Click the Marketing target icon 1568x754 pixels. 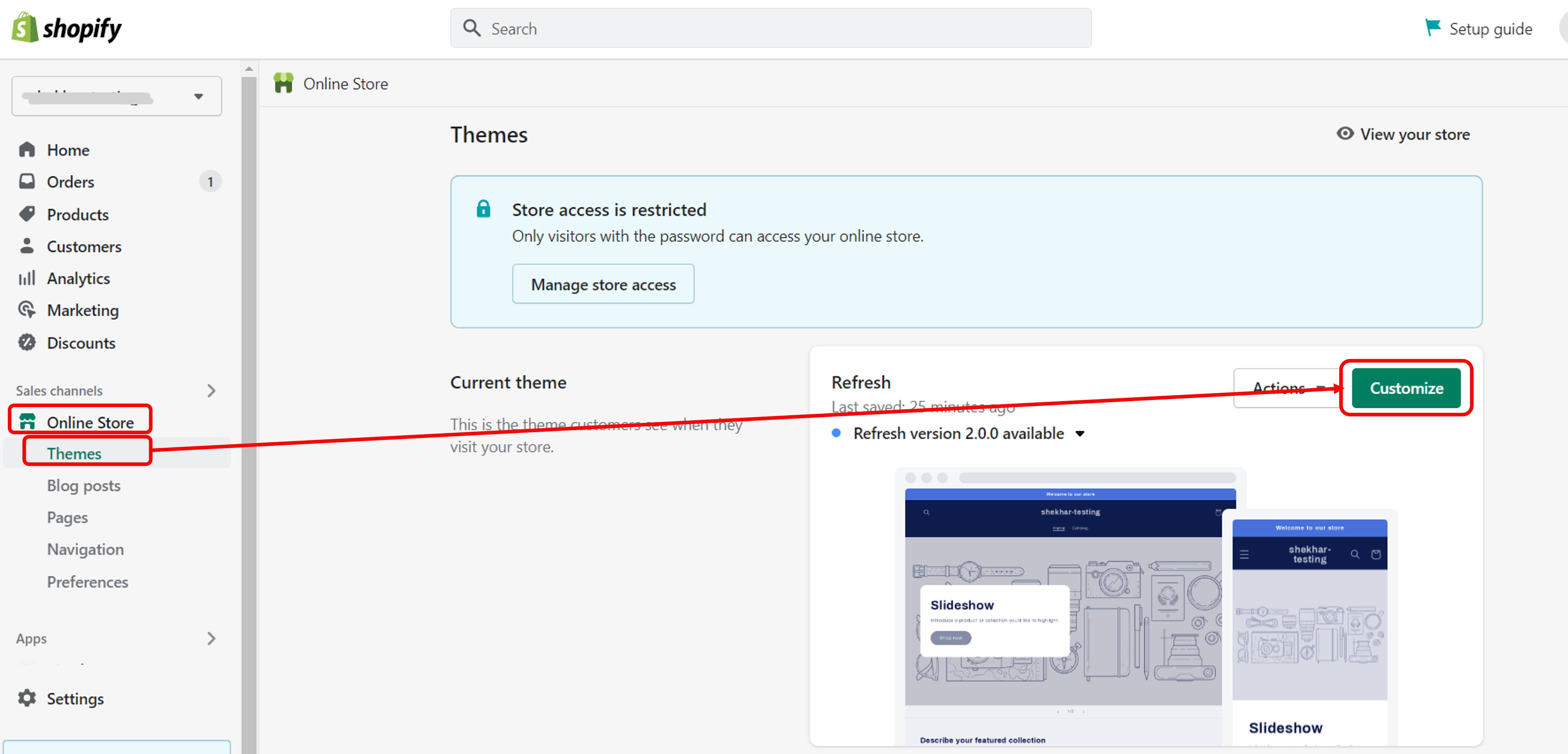tap(27, 310)
